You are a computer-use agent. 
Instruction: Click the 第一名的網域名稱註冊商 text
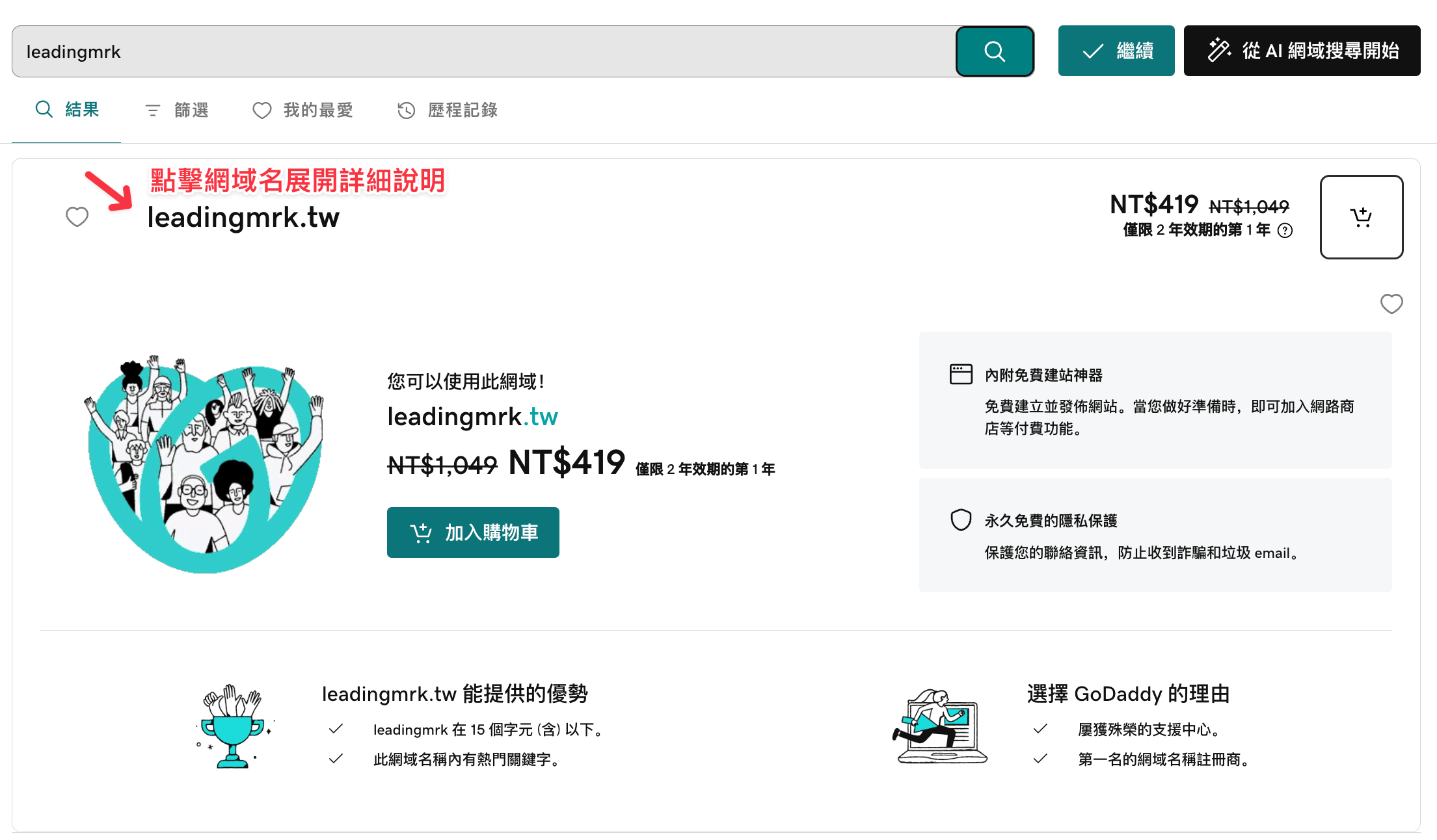pyautogui.click(x=1163, y=759)
